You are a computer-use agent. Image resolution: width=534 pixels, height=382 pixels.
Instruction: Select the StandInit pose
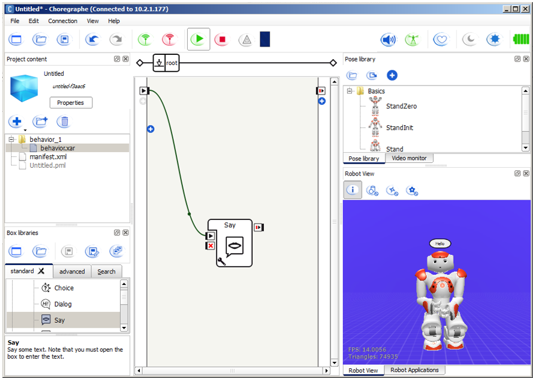click(399, 128)
